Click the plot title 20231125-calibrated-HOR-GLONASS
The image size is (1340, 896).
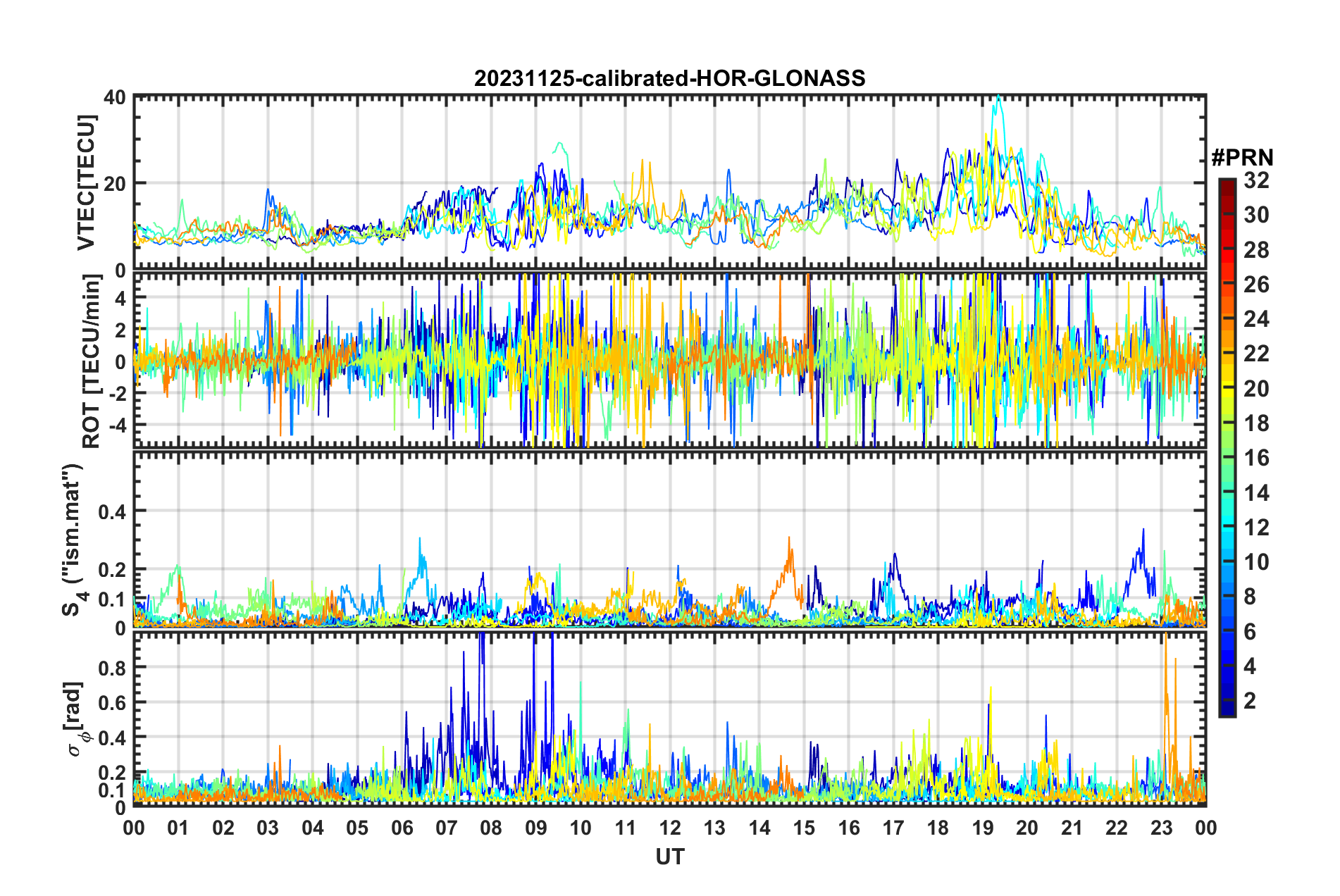[669, 78]
